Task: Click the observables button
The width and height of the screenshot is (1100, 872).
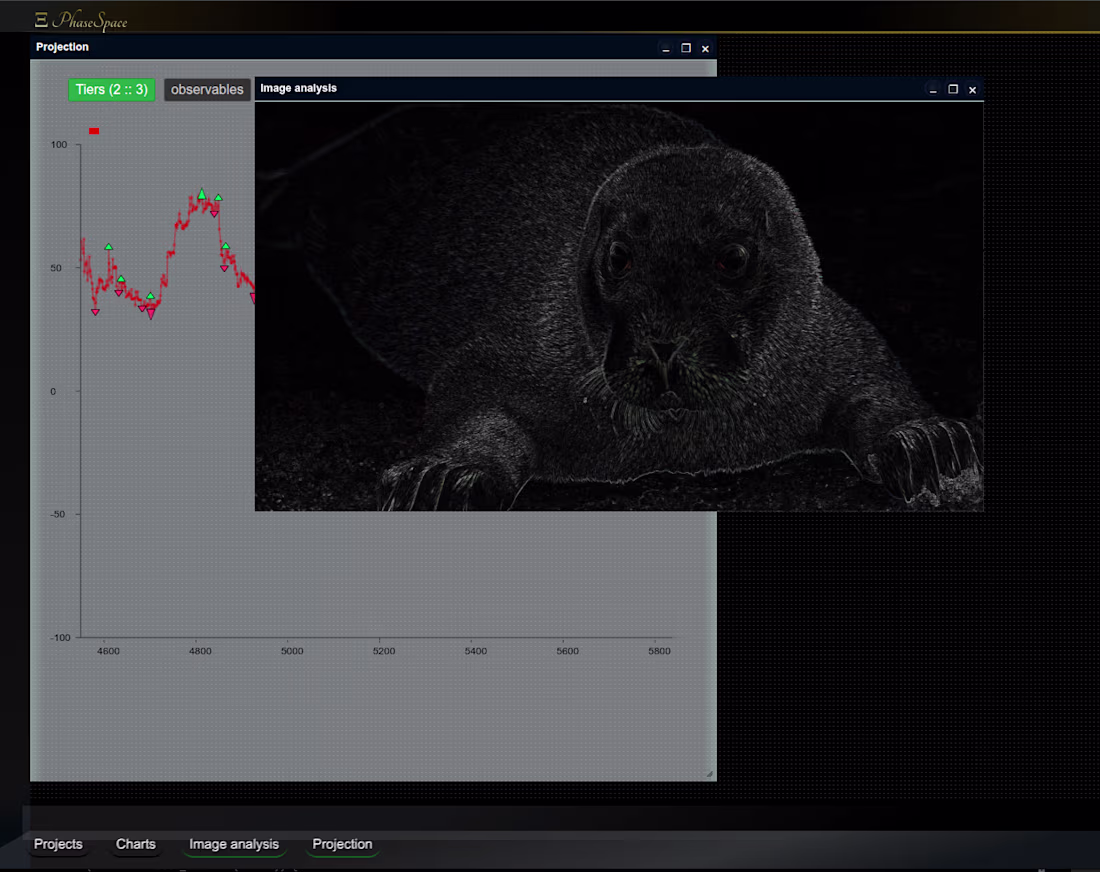Action: tap(207, 90)
